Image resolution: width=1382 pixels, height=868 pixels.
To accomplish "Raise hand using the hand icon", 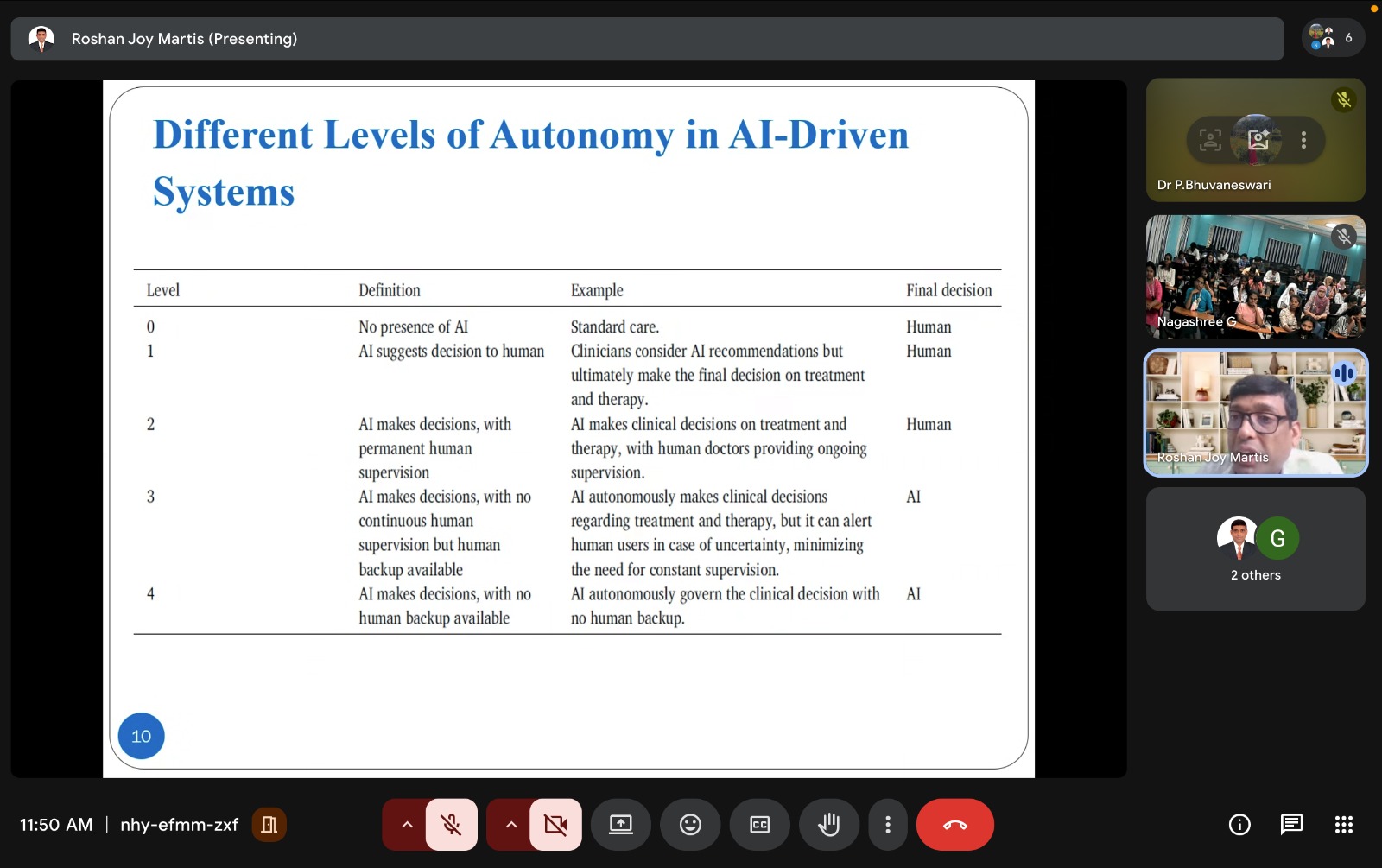I will click(828, 825).
